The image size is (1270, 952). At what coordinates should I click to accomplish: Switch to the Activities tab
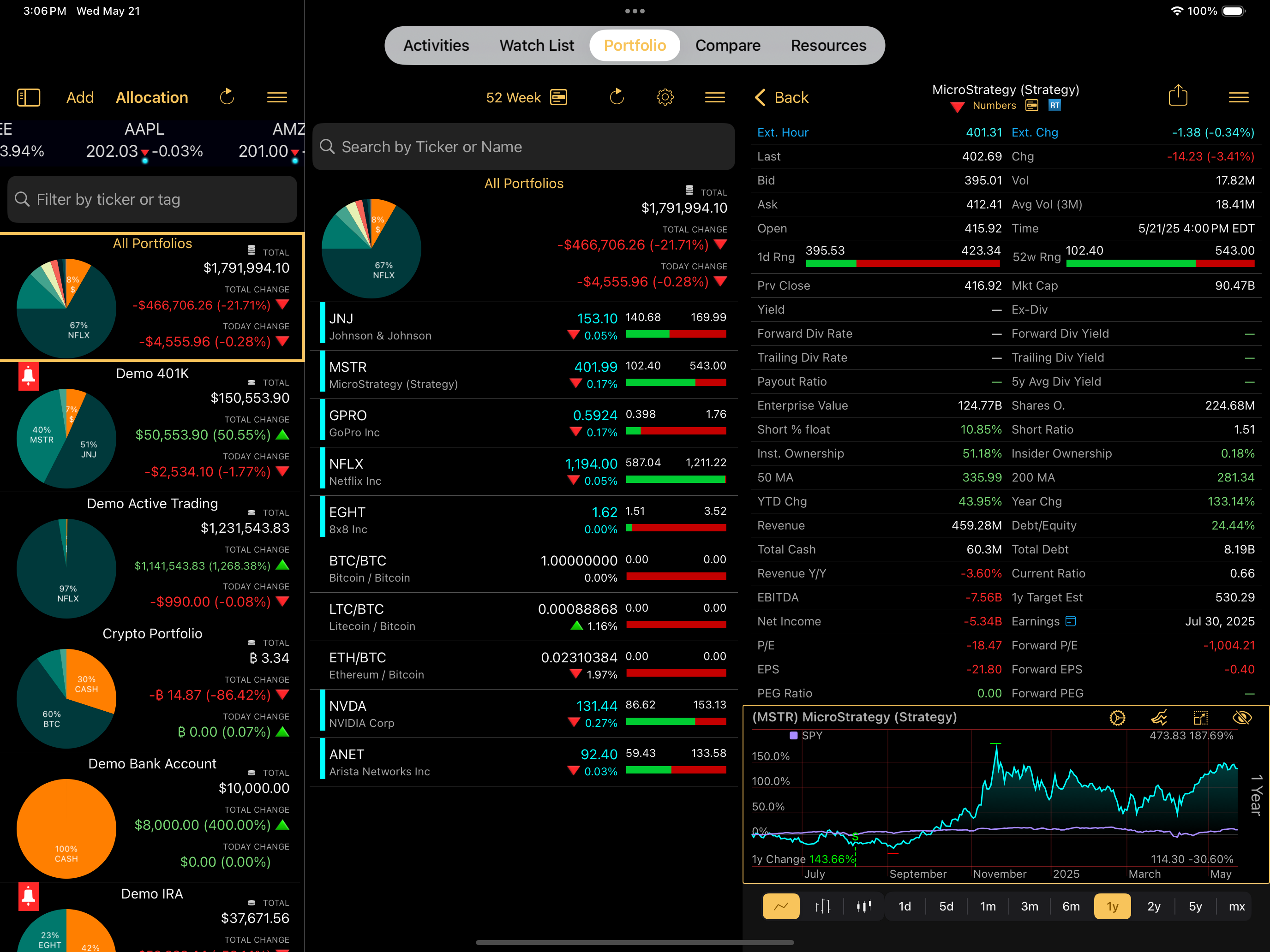(437, 45)
